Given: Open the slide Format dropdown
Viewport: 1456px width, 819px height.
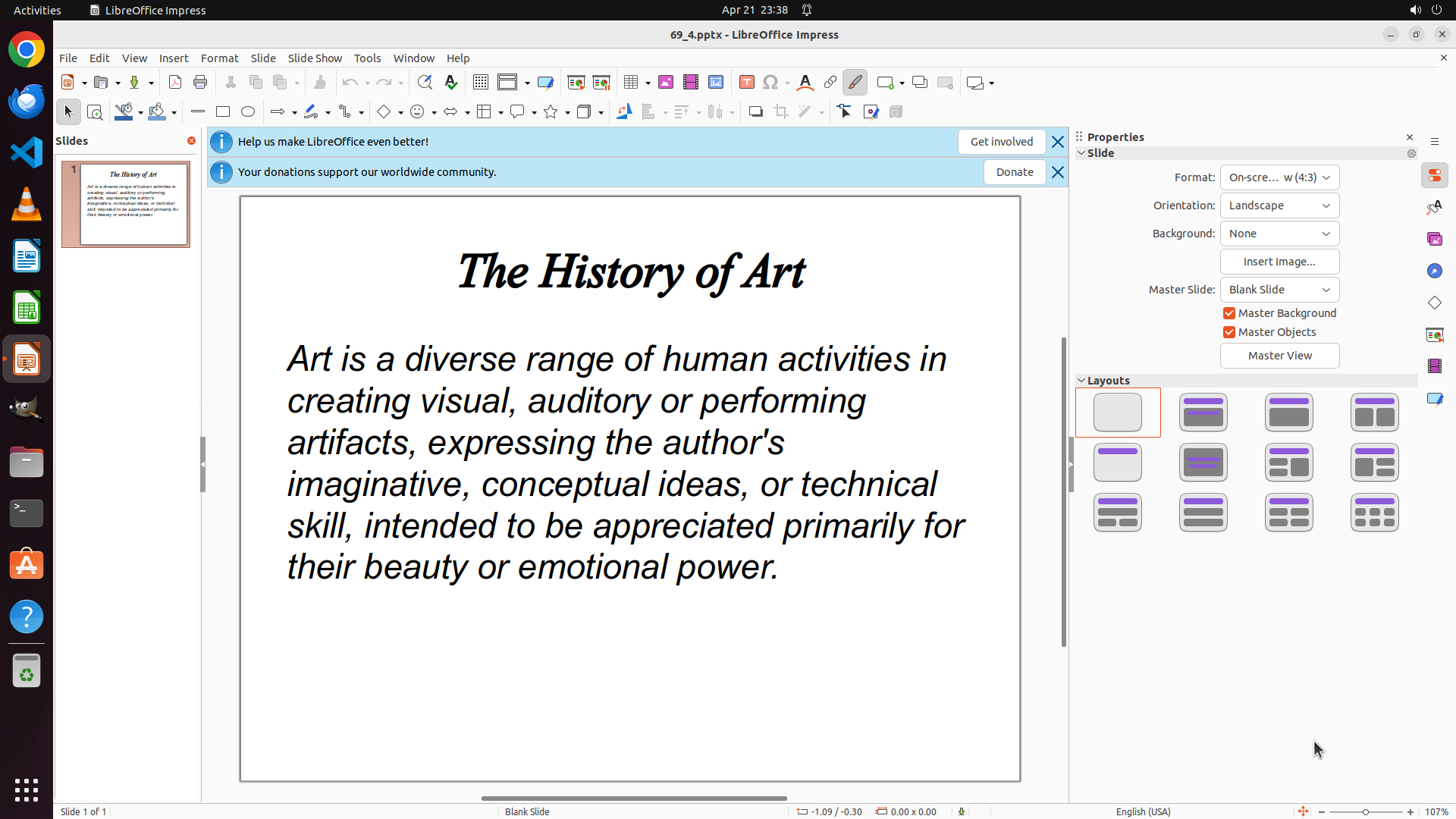Looking at the screenshot, I should point(1279,177).
